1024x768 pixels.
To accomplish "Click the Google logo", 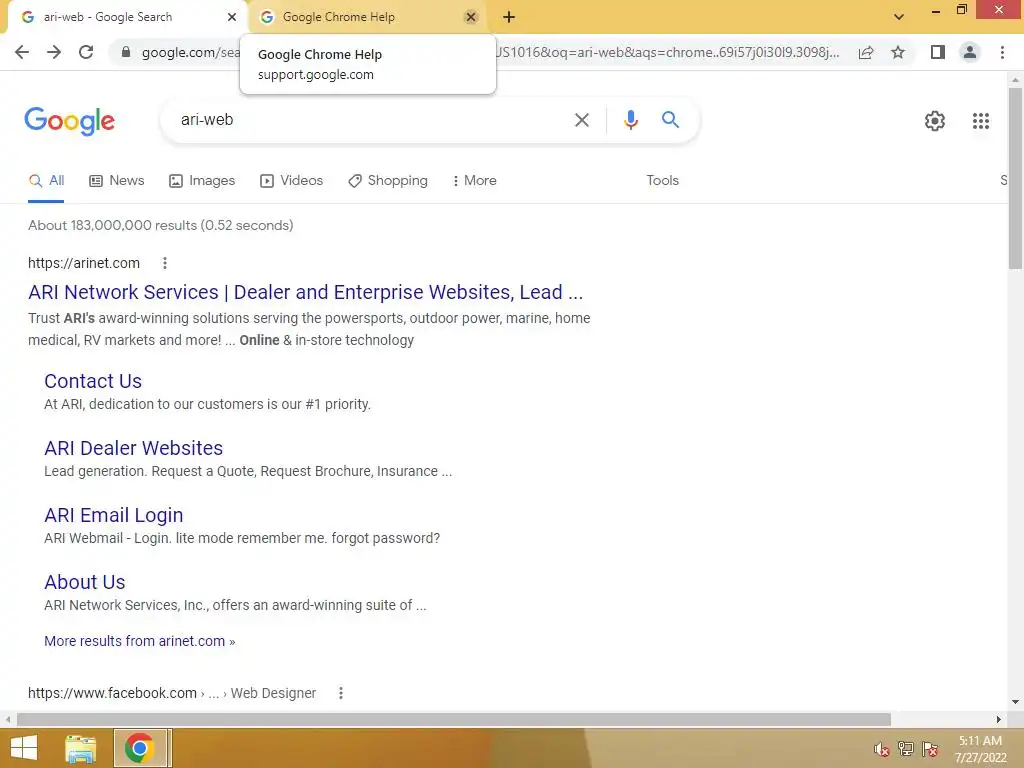I will click(x=70, y=121).
